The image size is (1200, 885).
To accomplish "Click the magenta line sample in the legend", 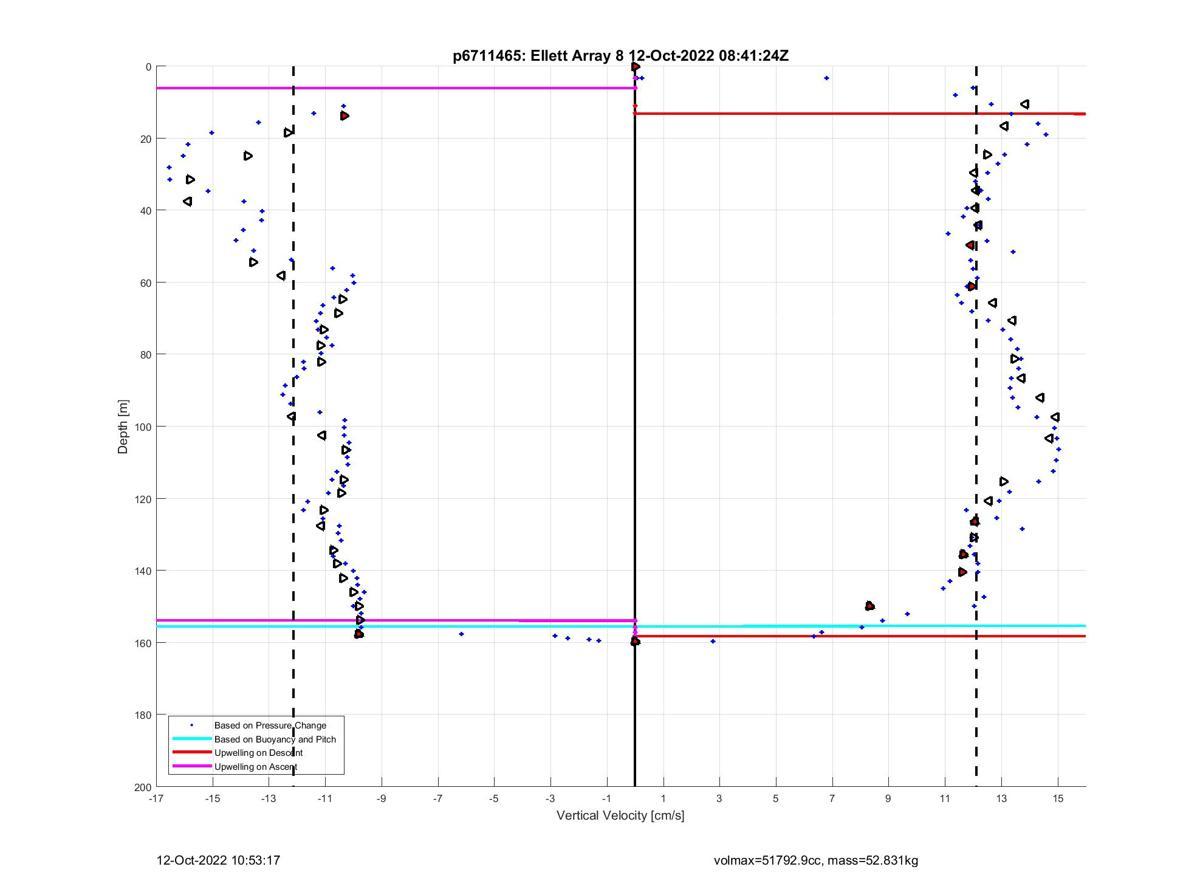I will (191, 767).
